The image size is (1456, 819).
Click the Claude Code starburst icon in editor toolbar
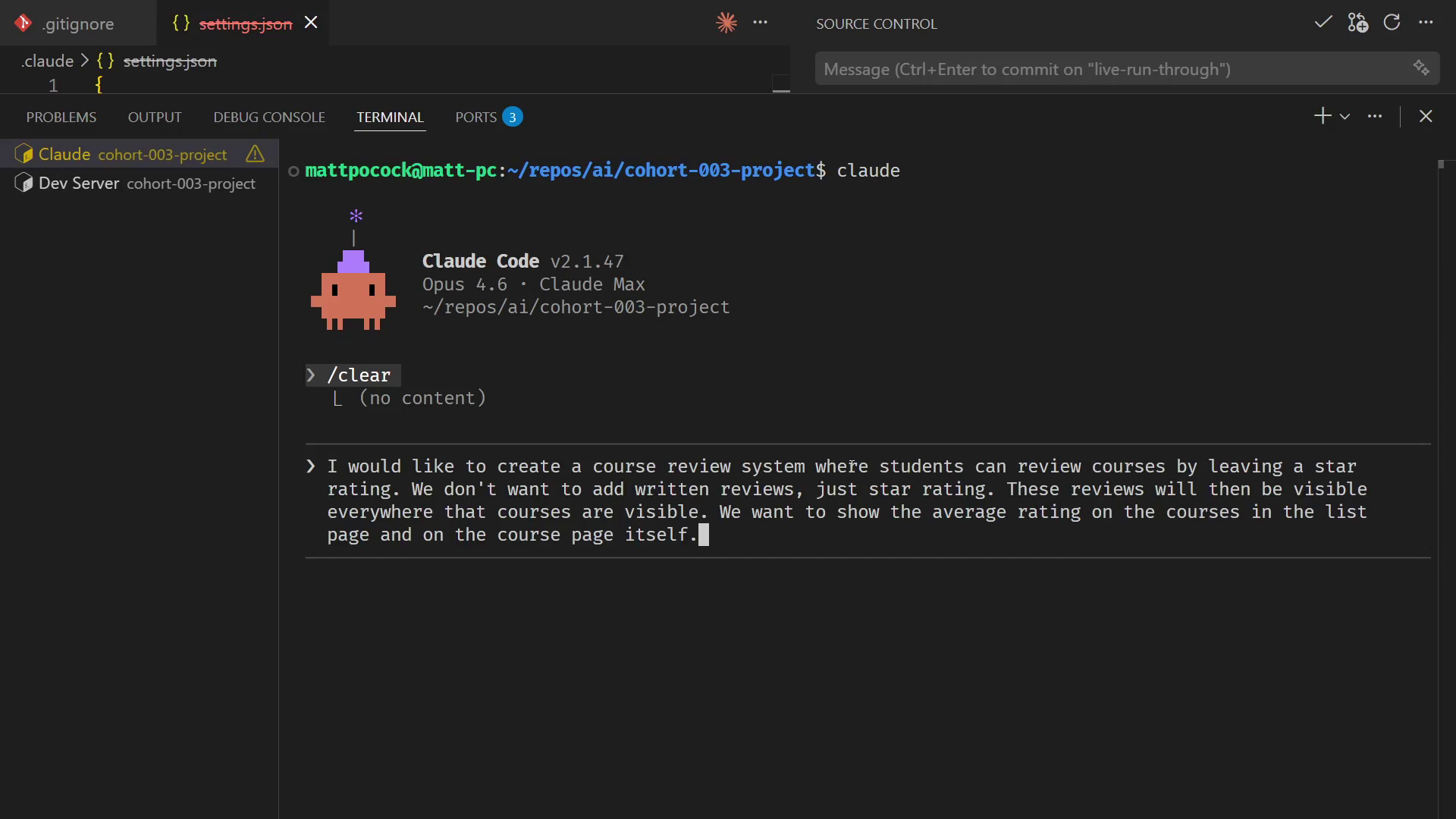click(x=726, y=23)
